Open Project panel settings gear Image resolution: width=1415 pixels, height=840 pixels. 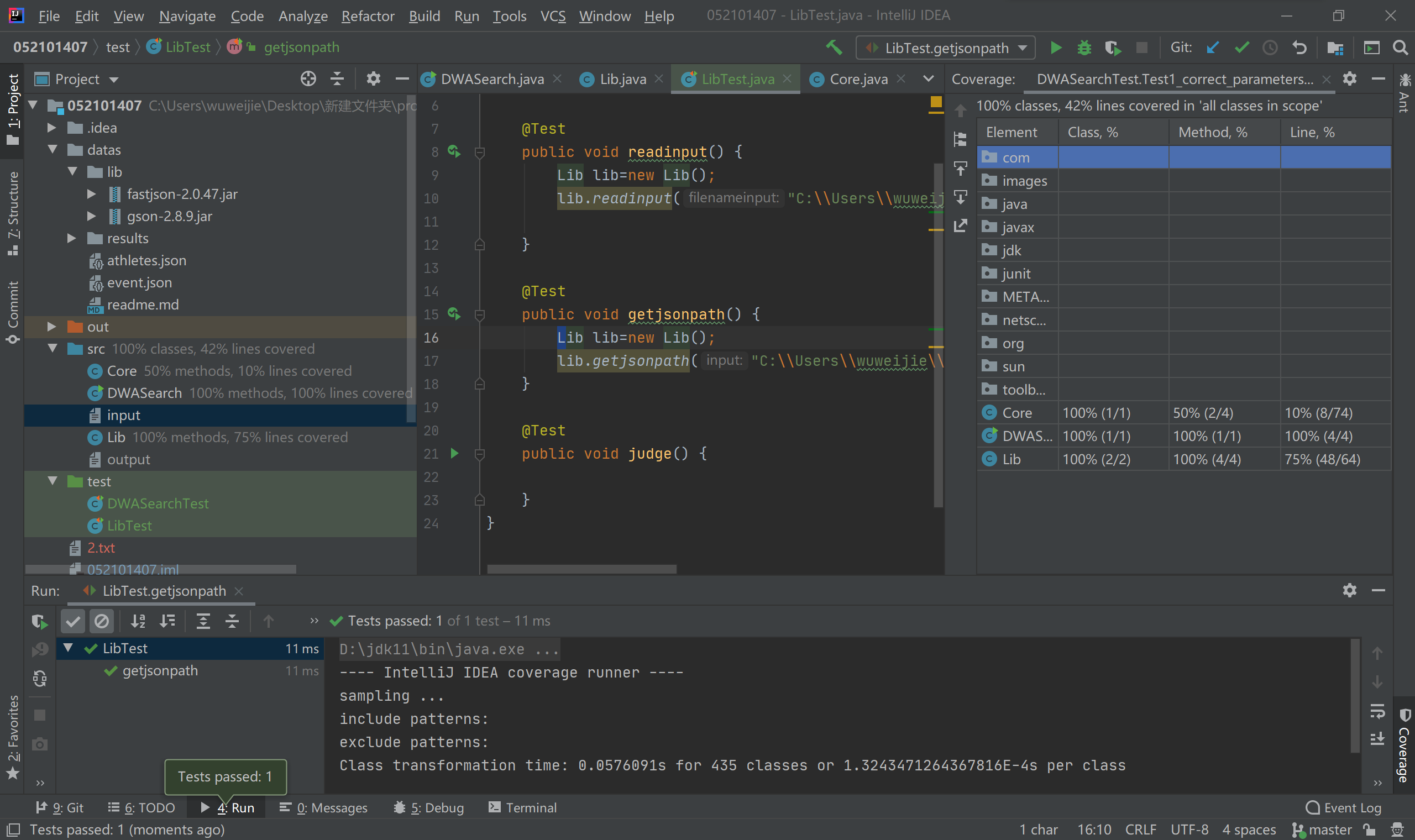pos(373,78)
